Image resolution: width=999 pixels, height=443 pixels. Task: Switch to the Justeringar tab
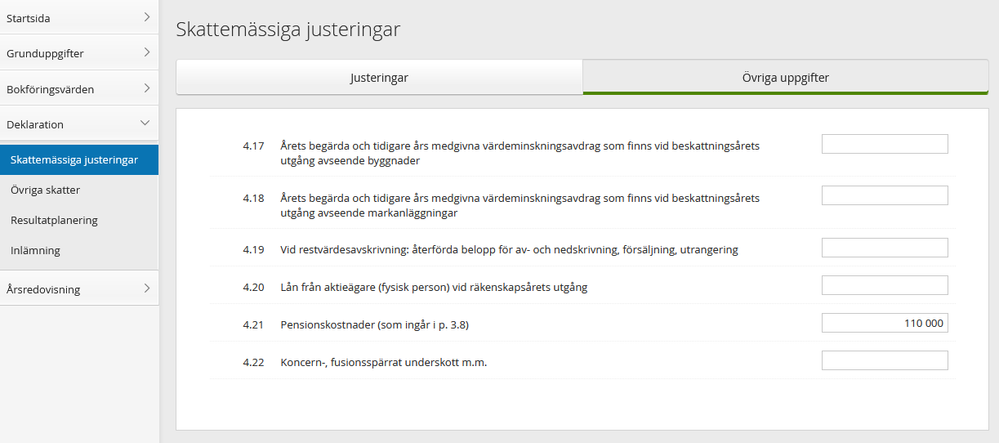(x=379, y=77)
